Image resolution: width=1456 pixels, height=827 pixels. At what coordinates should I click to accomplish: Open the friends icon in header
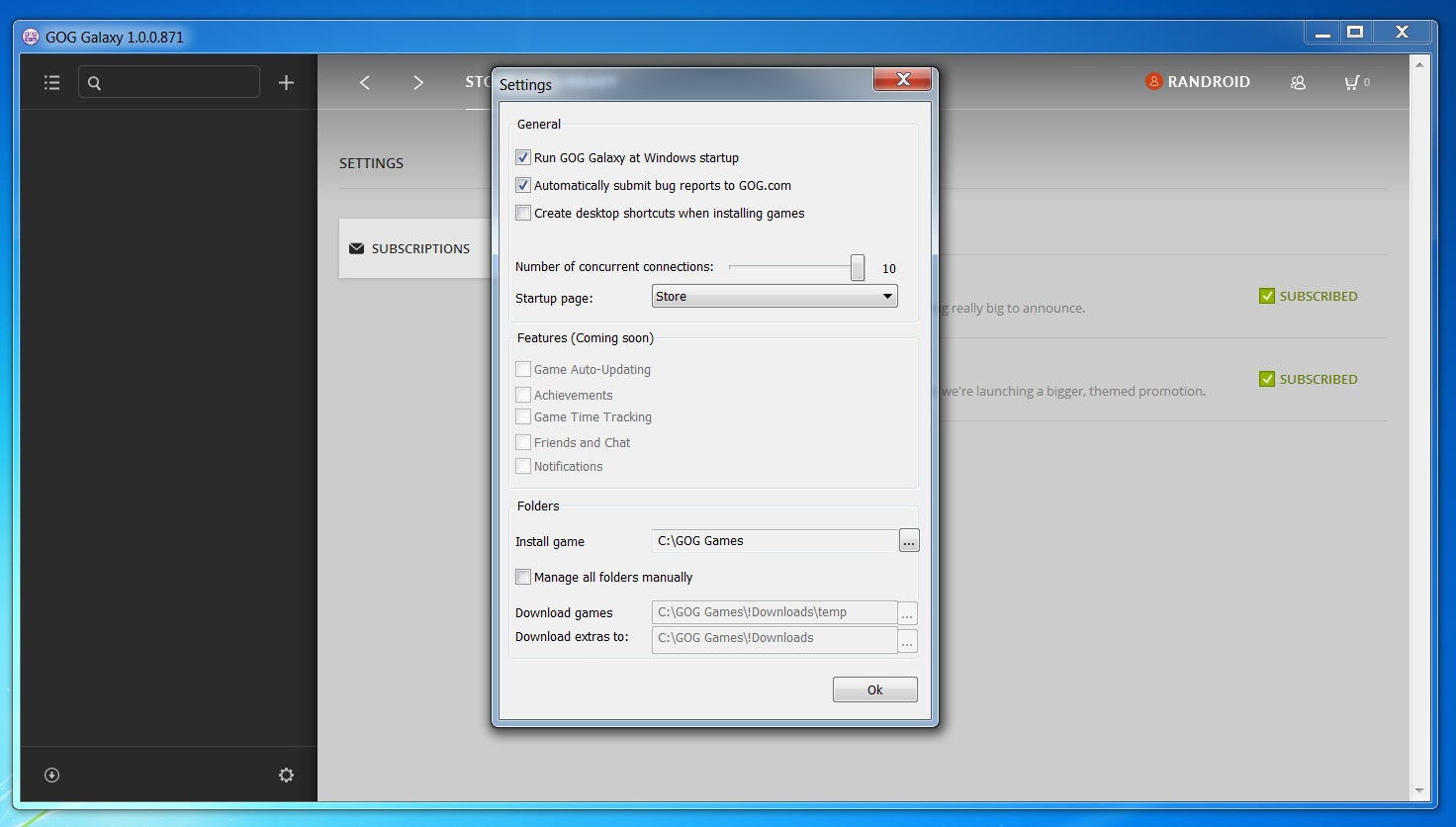1298,83
